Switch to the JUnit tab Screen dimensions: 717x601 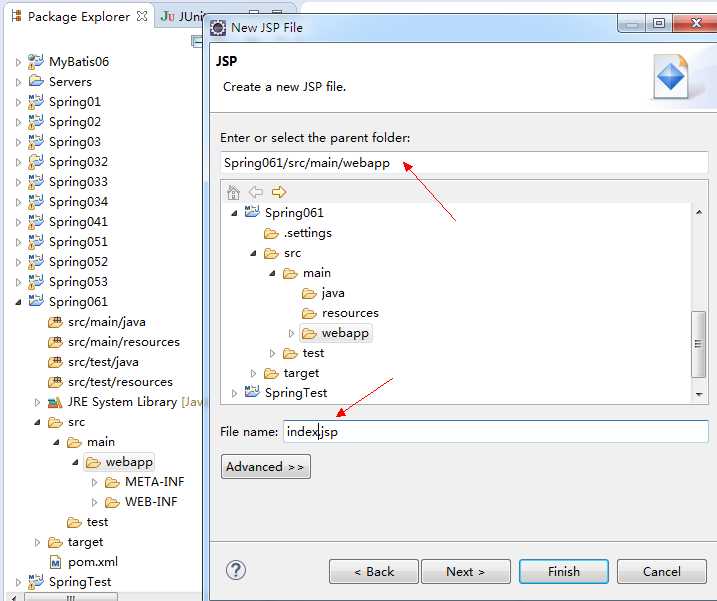coord(182,16)
